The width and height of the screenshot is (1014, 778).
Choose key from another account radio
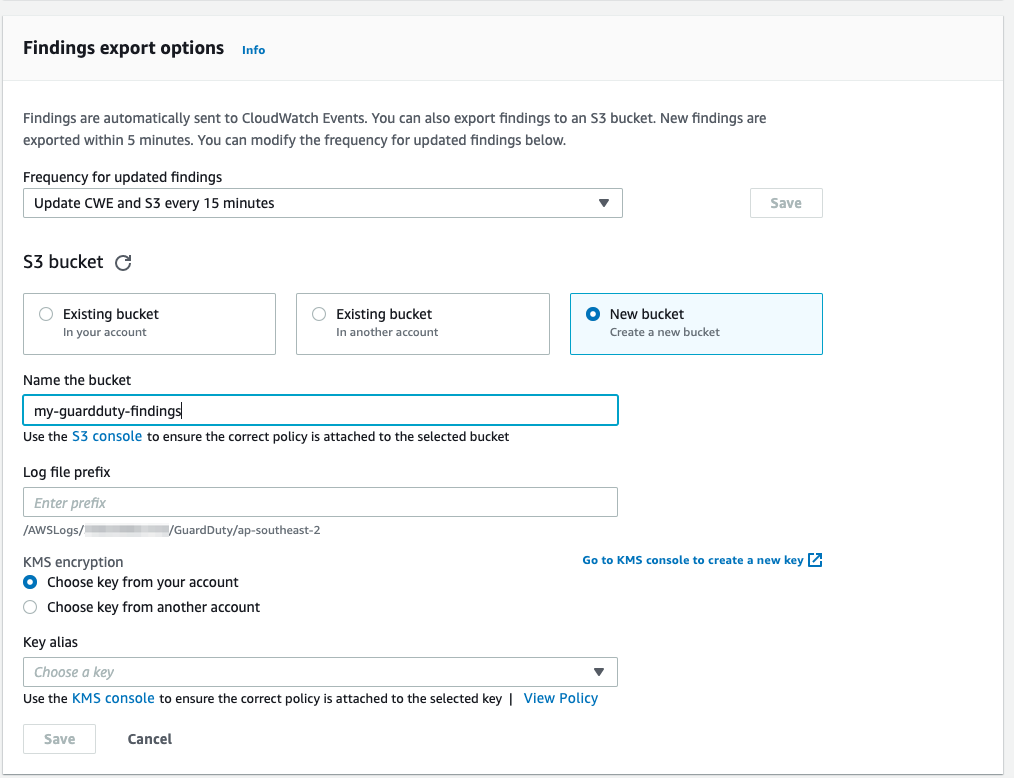click(30, 607)
